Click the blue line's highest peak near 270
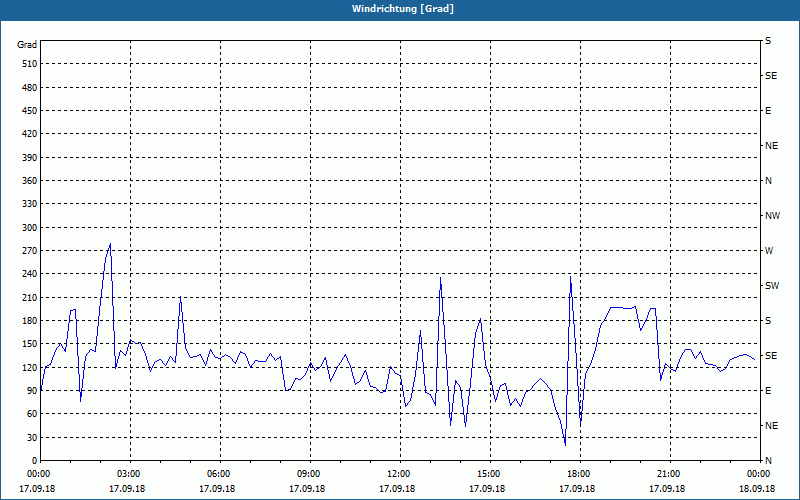Screen dimensions: 800x500 pos(110,244)
